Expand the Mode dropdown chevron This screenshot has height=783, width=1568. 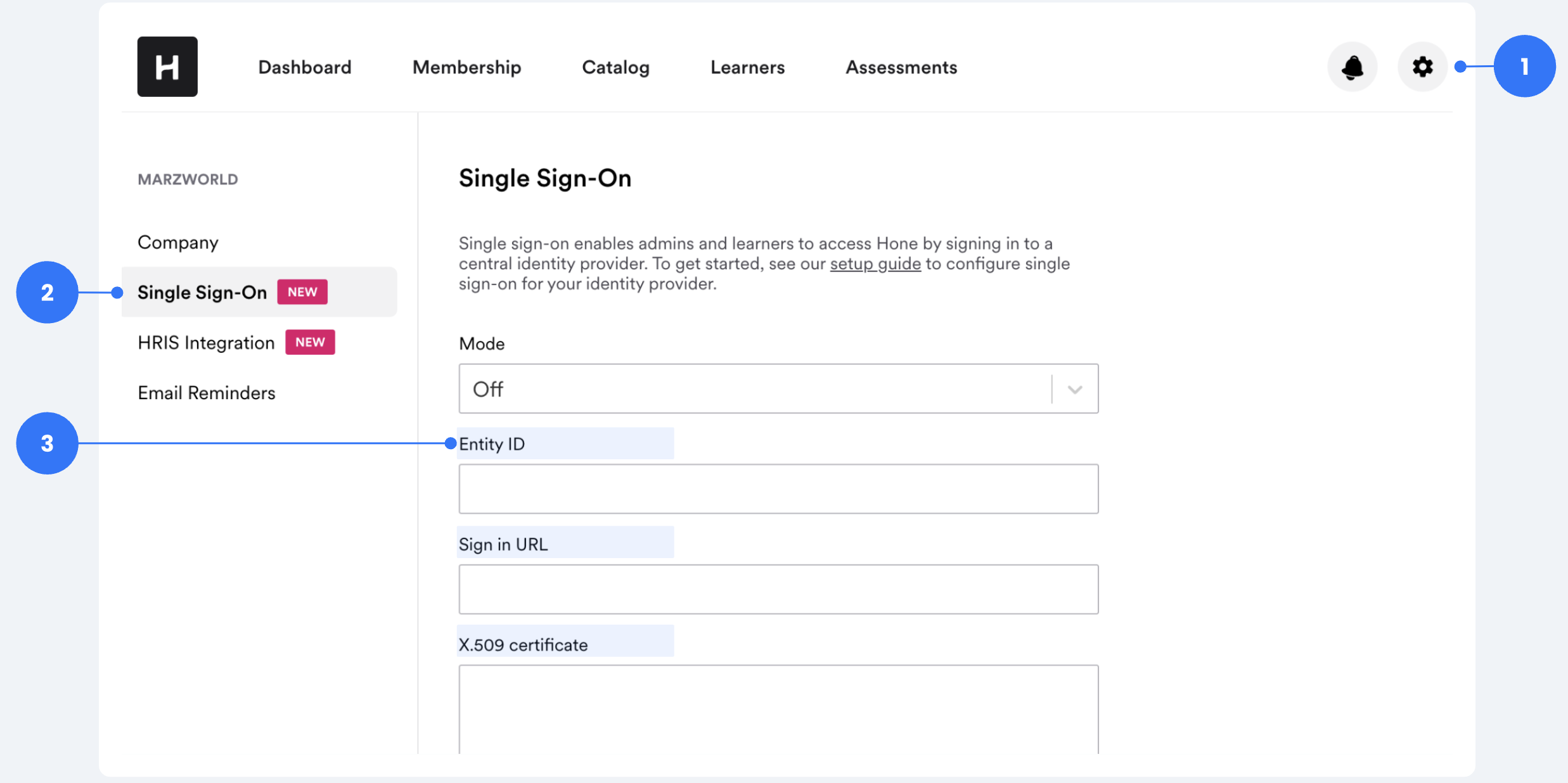(1075, 389)
